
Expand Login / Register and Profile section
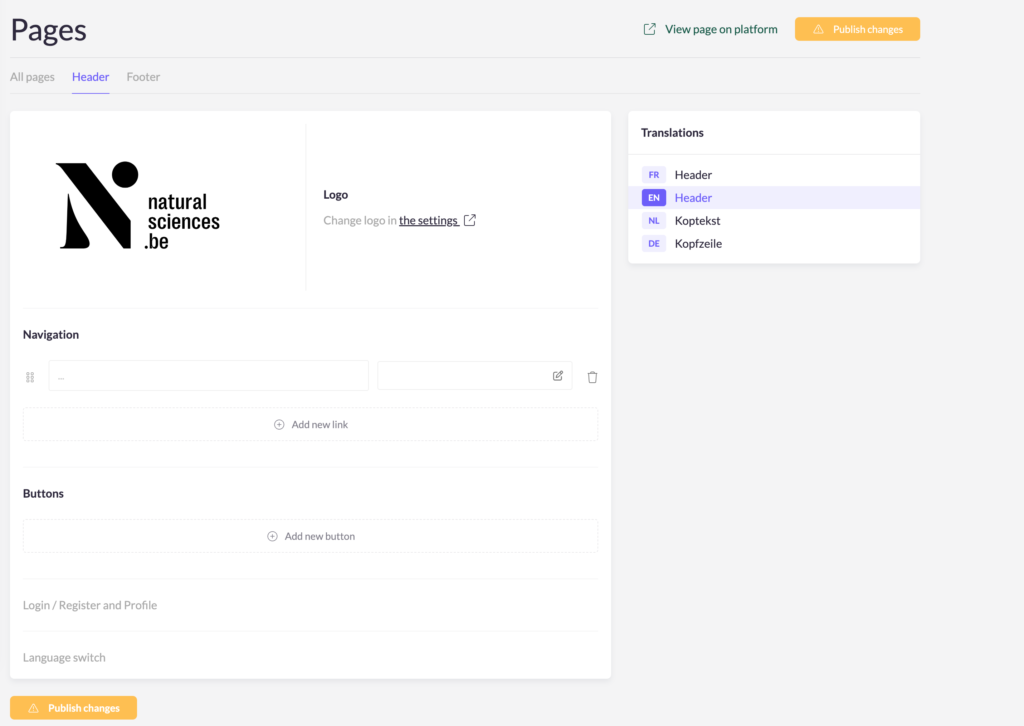pyautogui.click(x=90, y=605)
